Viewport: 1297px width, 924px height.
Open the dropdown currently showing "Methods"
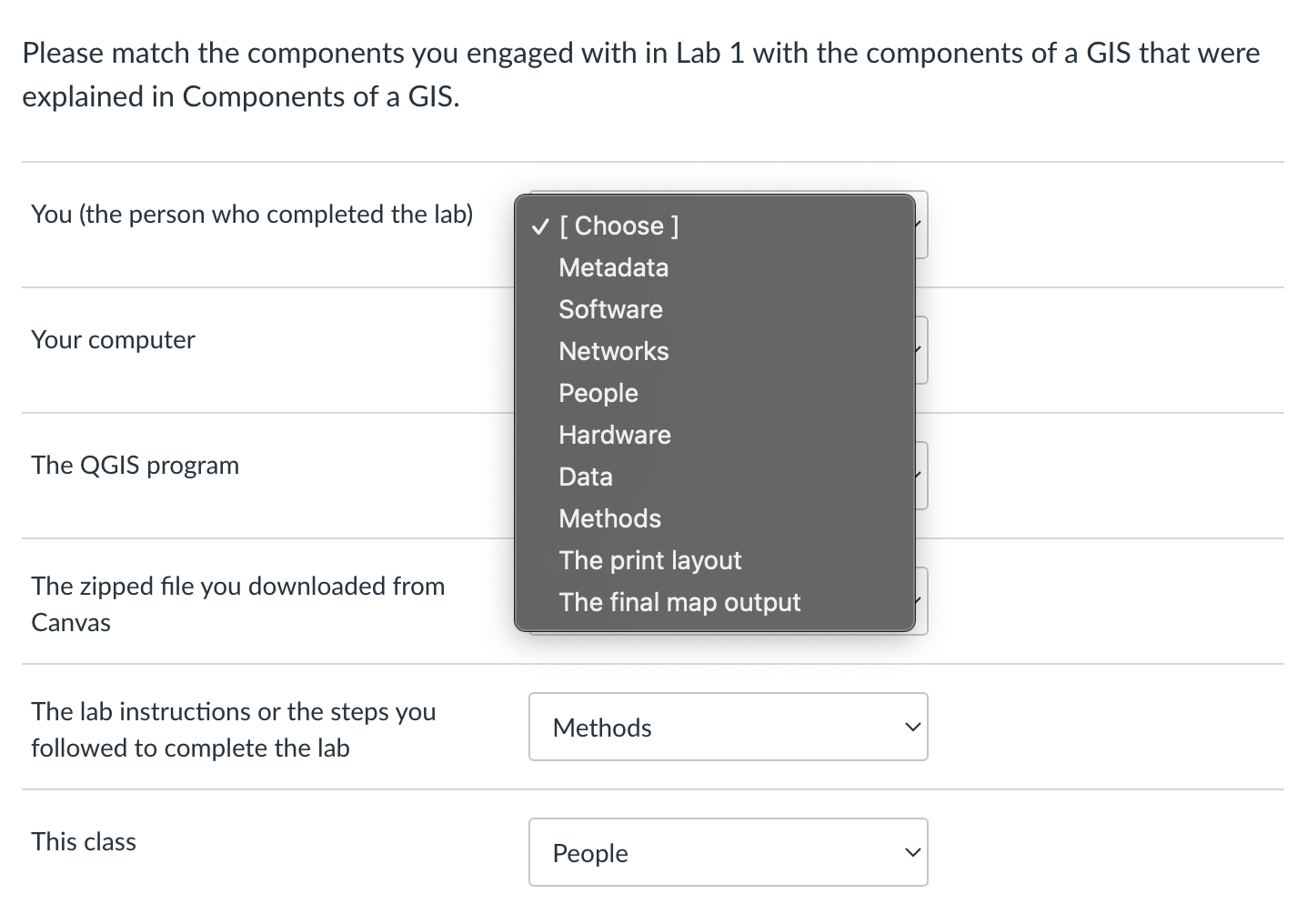tap(728, 727)
